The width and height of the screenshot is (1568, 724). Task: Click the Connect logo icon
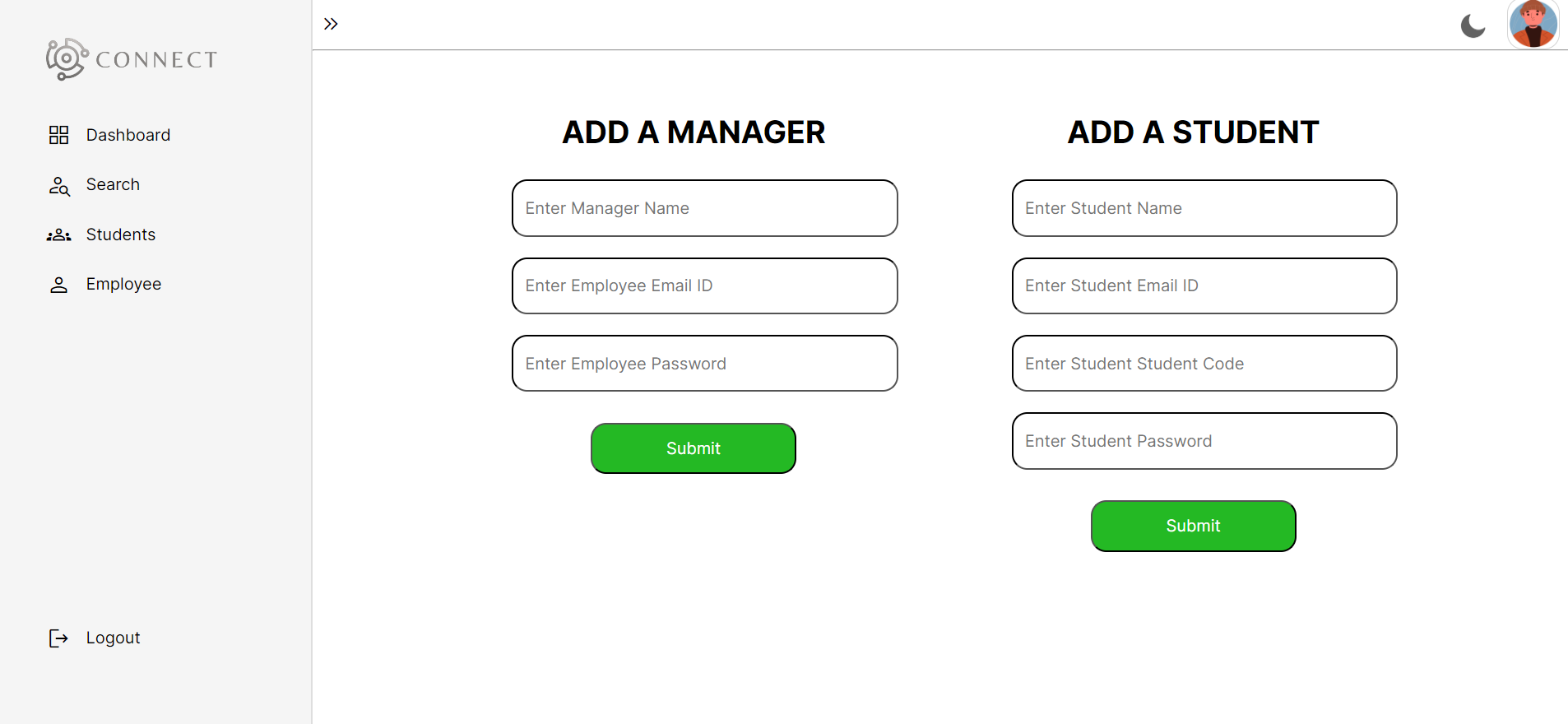point(67,59)
